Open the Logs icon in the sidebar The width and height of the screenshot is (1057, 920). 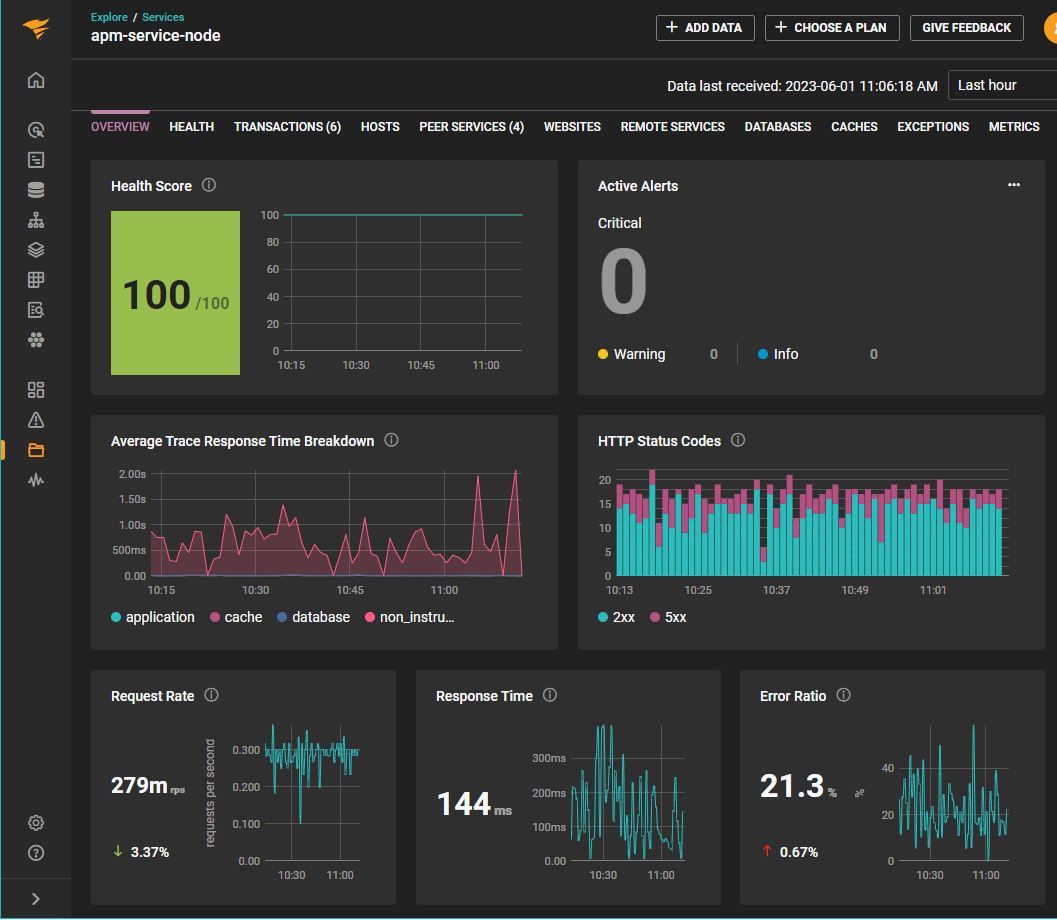click(x=36, y=159)
